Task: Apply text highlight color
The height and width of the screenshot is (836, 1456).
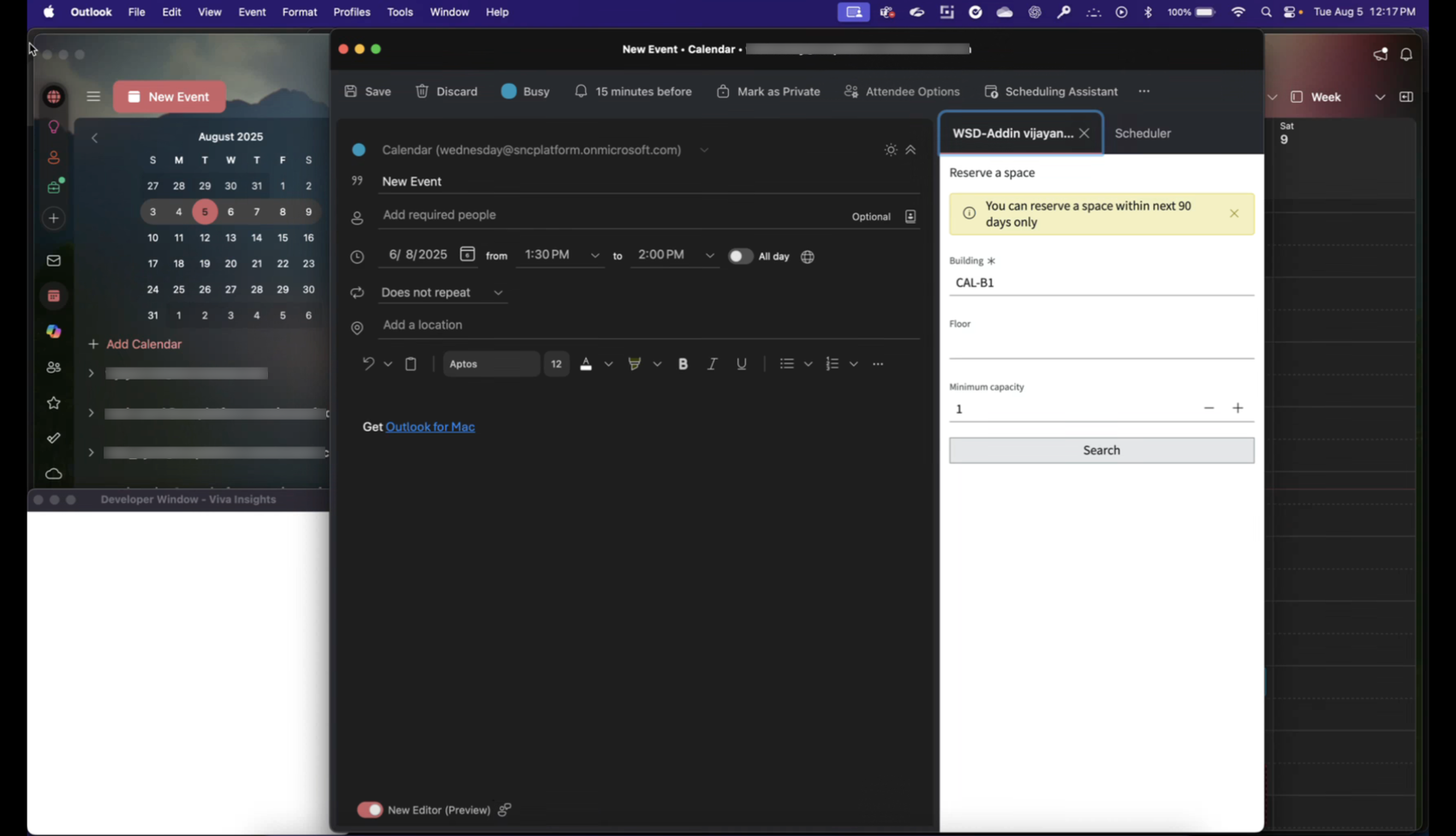Action: tap(635, 364)
